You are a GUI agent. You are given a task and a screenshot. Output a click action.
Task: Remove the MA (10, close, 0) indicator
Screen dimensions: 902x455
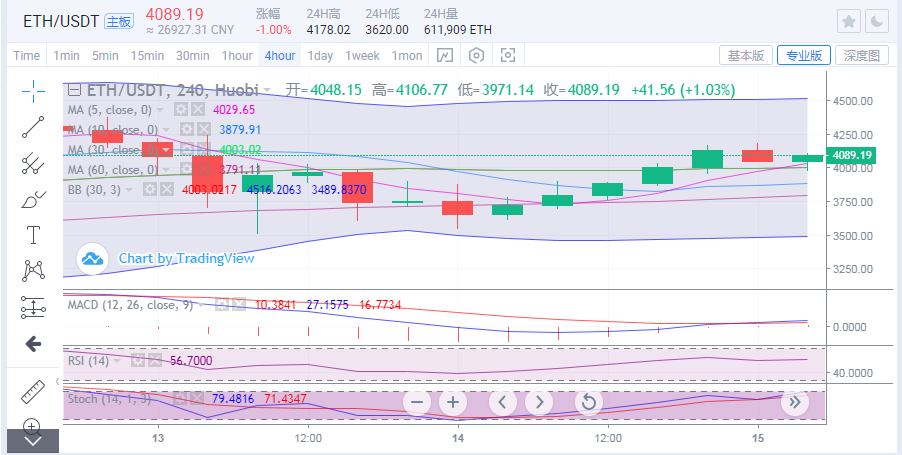(x=204, y=129)
